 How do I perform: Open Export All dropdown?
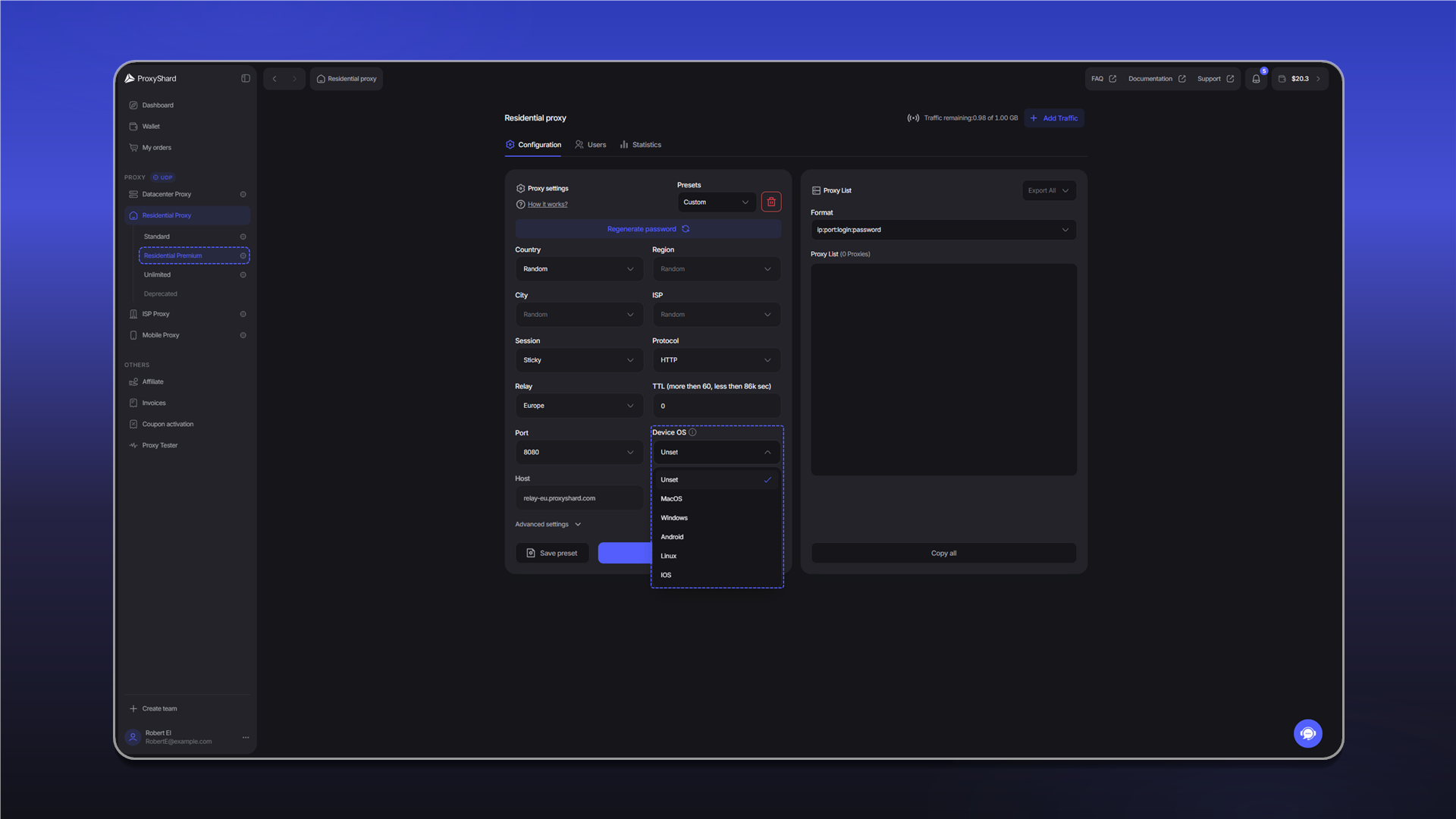click(x=1049, y=190)
